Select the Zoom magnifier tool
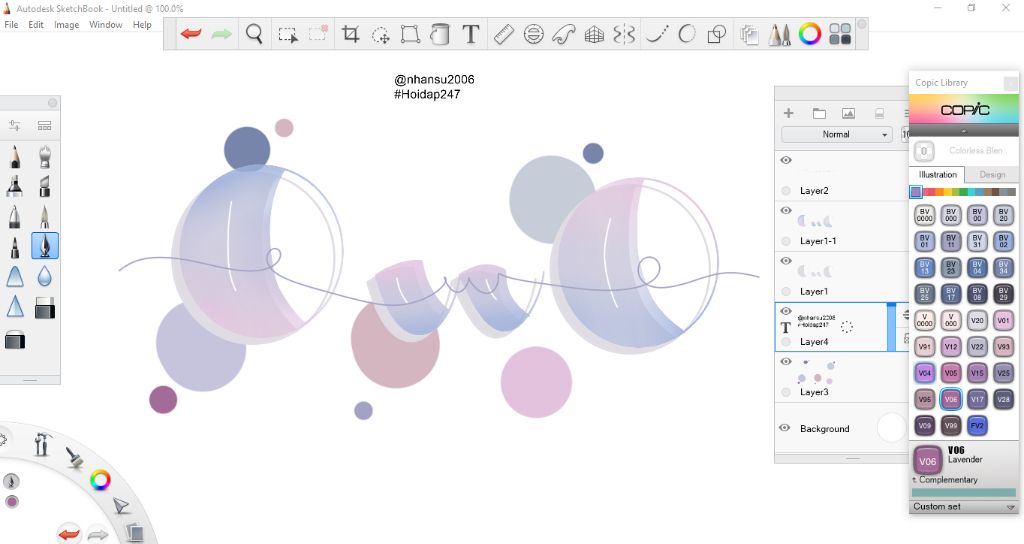 254,33
